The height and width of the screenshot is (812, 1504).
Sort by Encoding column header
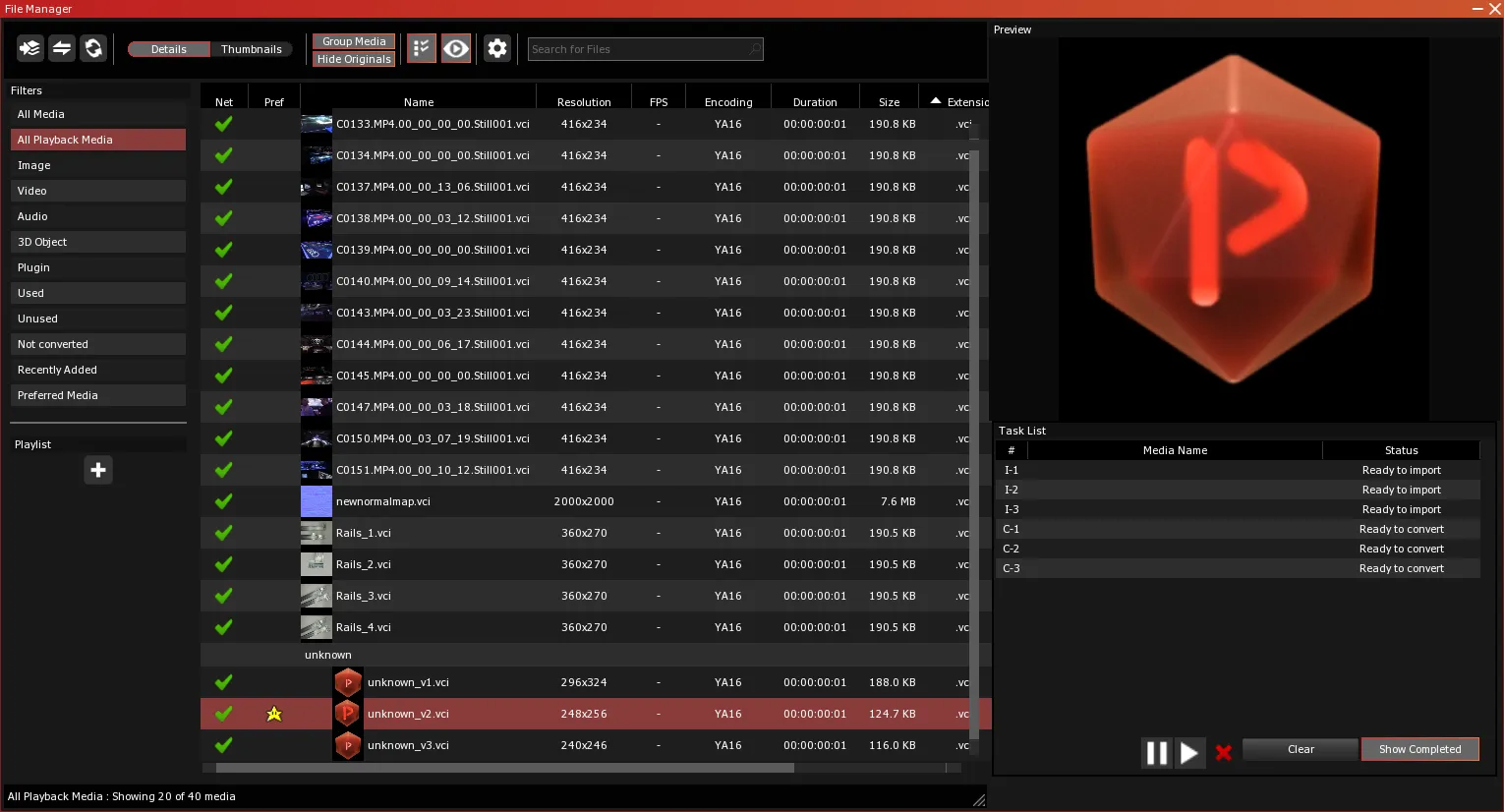pos(728,102)
